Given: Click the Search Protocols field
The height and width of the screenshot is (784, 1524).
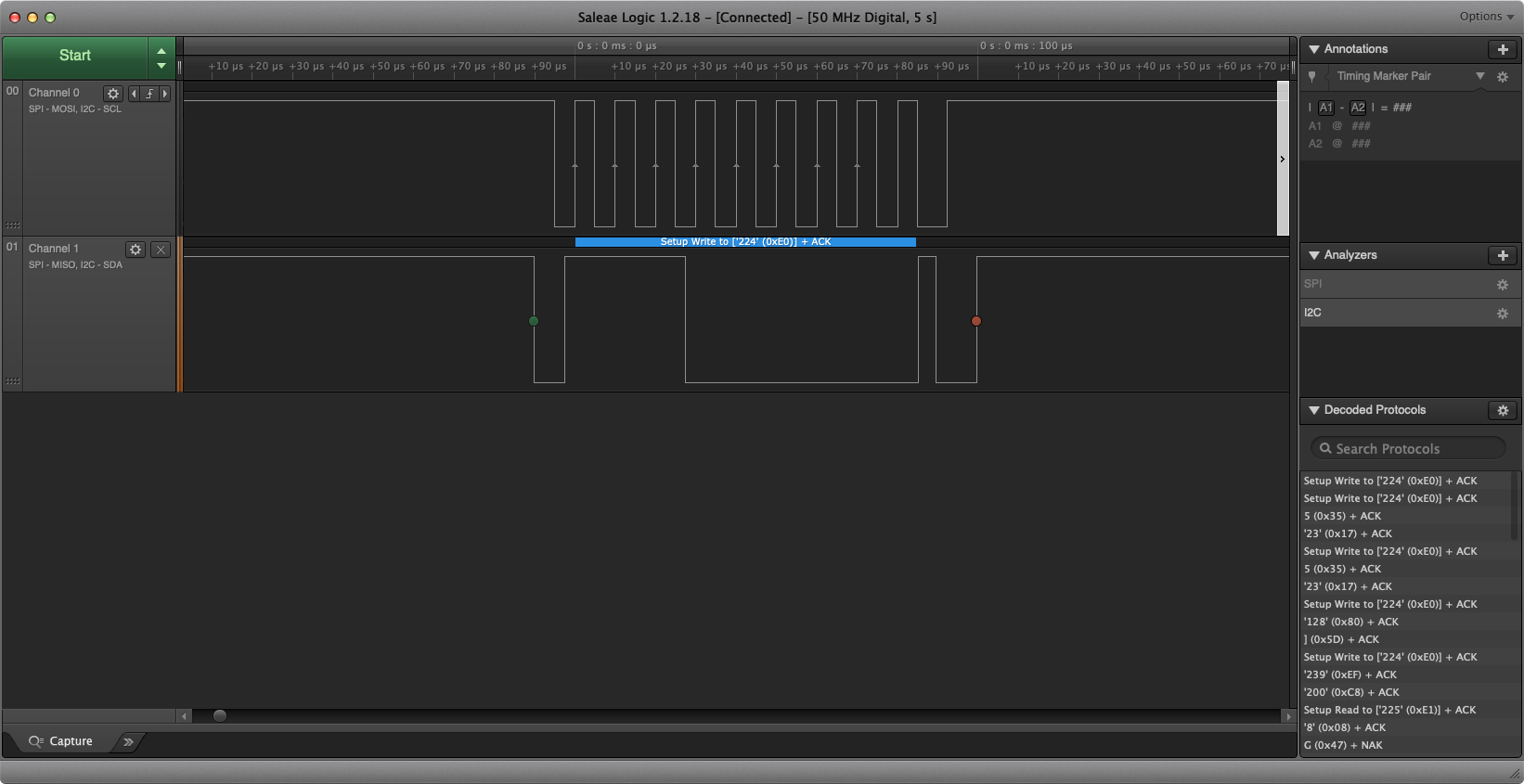Looking at the screenshot, I should tap(1408, 448).
